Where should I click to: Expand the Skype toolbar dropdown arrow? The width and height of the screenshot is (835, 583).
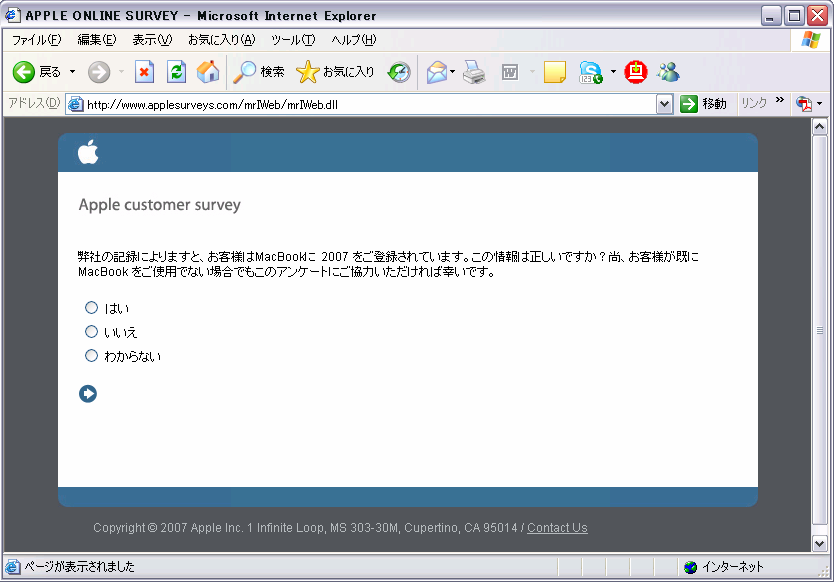613,72
